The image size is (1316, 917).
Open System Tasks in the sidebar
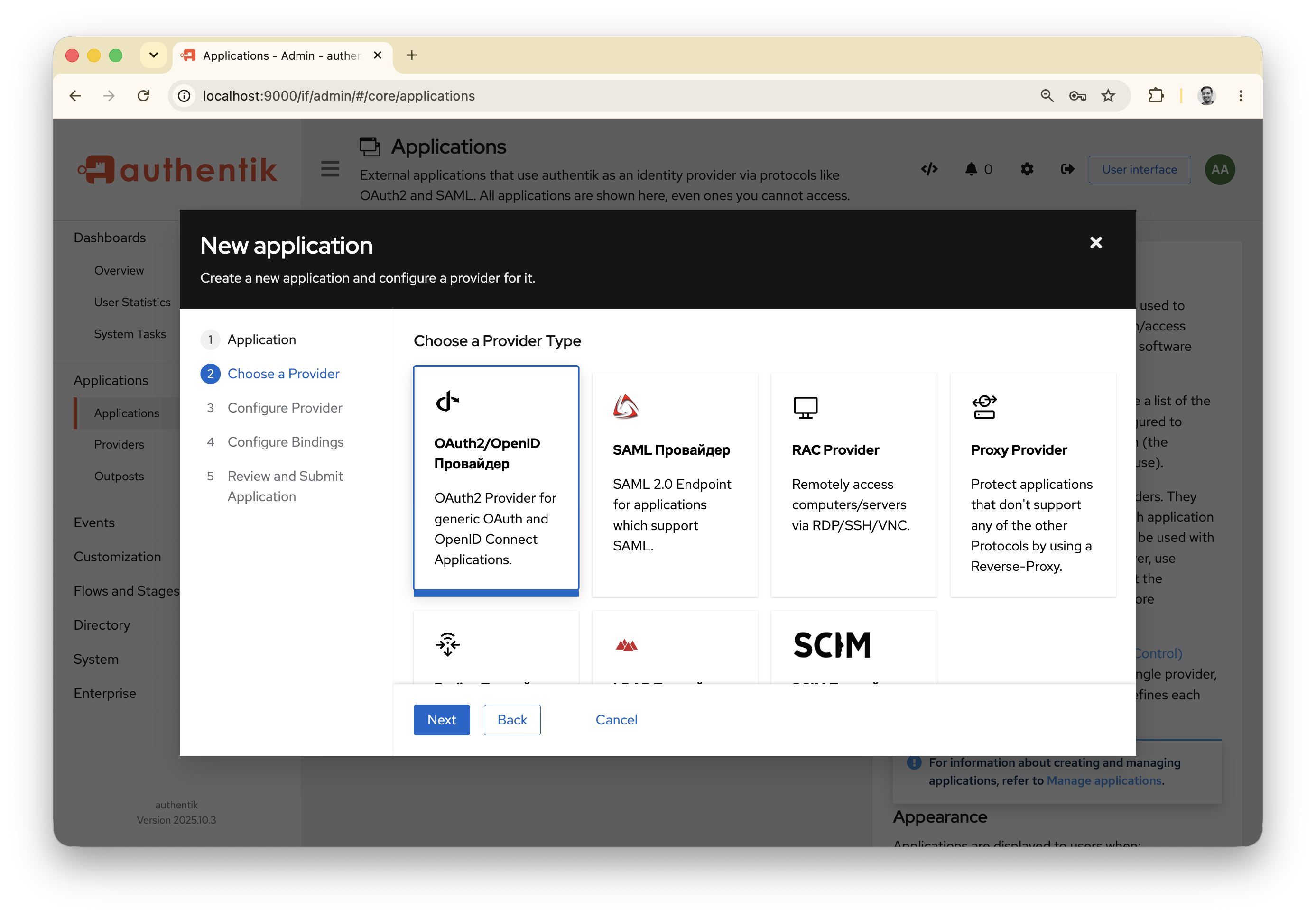pyautogui.click(x=130, y=334)
